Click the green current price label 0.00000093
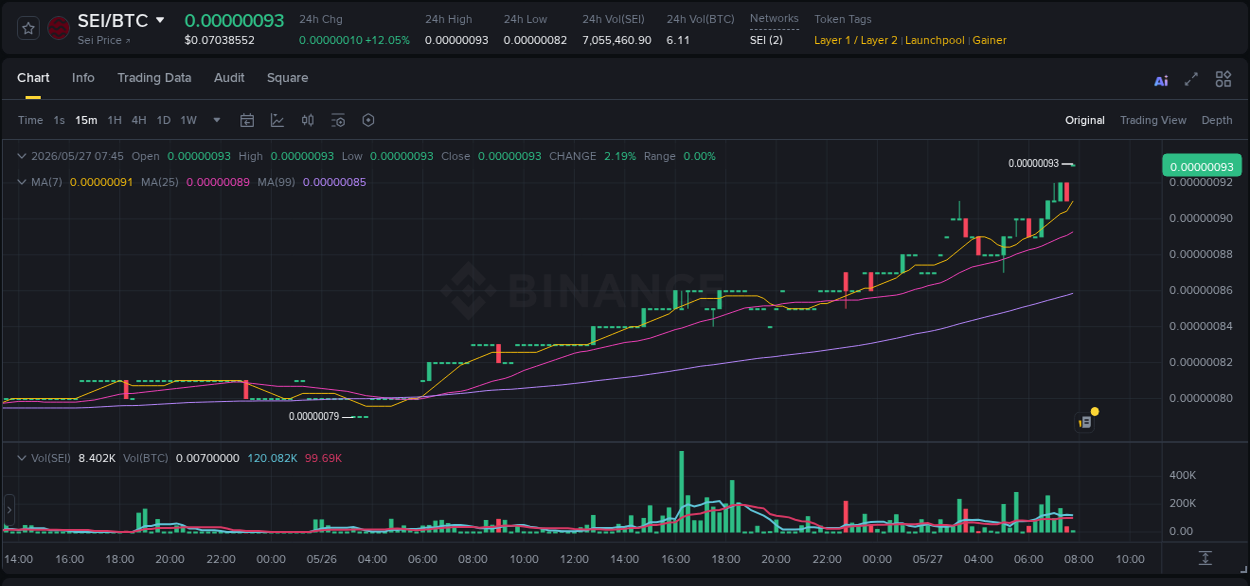 [x=1201, y=167]
